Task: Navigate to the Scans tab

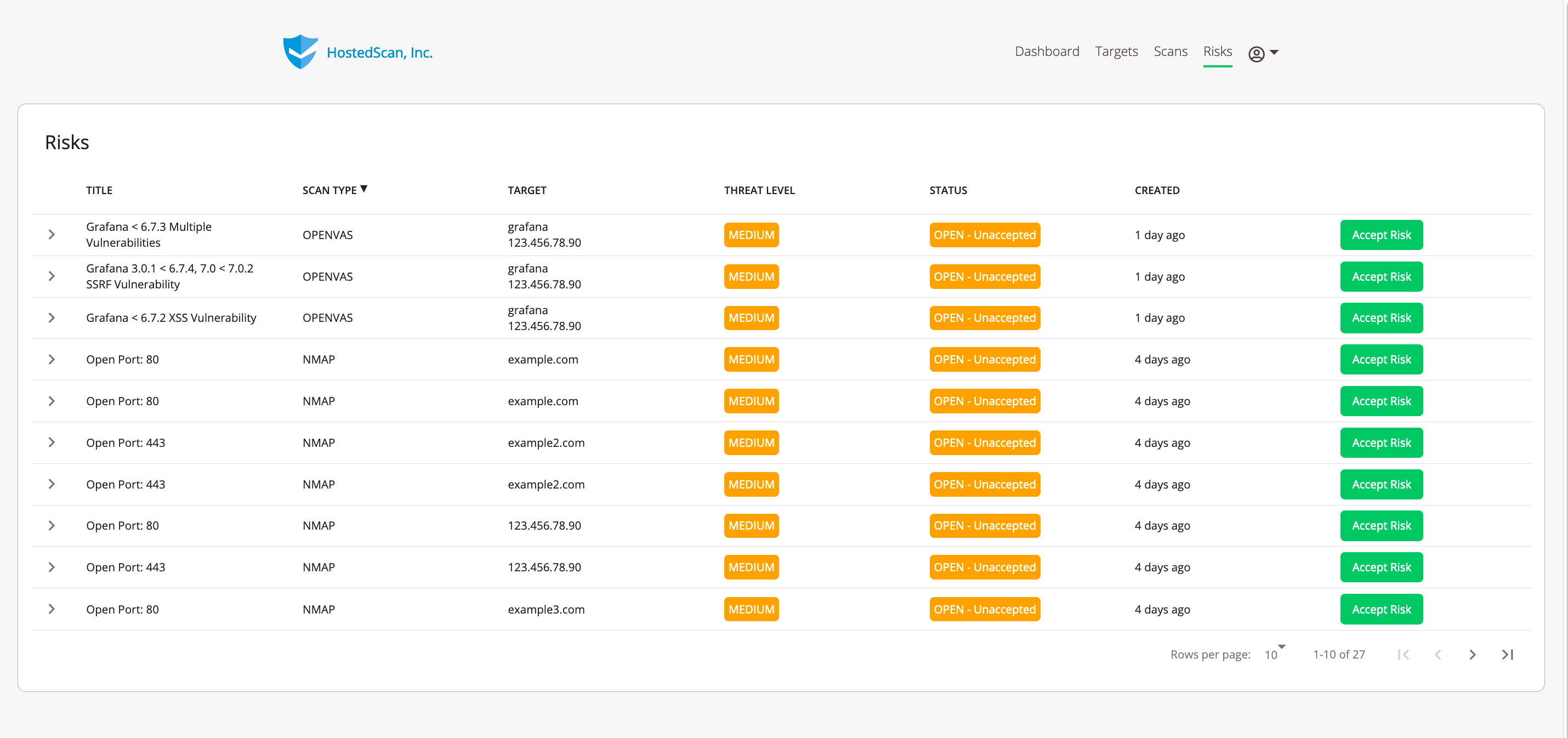Action: (x=1170, y=52)
